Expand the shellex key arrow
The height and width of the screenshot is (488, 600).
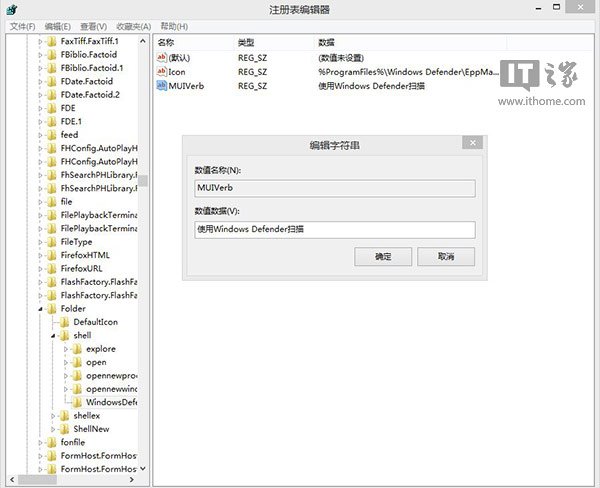54,416
